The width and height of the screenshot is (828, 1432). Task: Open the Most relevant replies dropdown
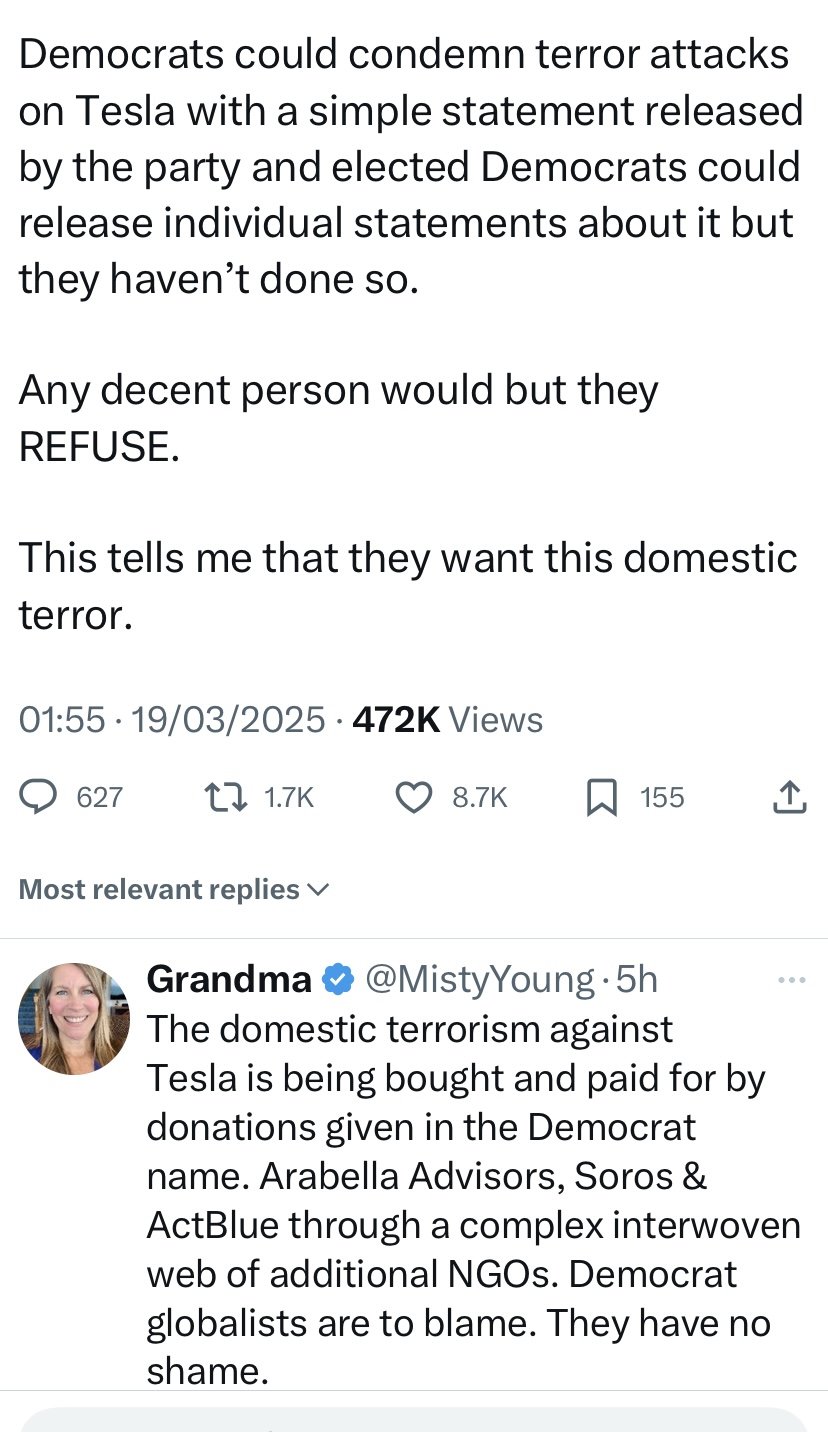[x=174, y=889]
